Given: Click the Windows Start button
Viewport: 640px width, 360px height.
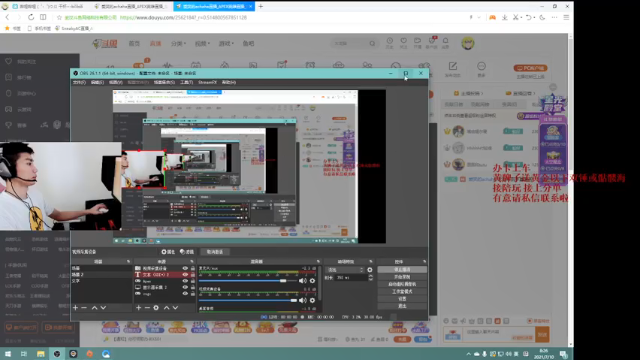Looking at the screenshot, I should pyautogui.click(x=8, y=354).
